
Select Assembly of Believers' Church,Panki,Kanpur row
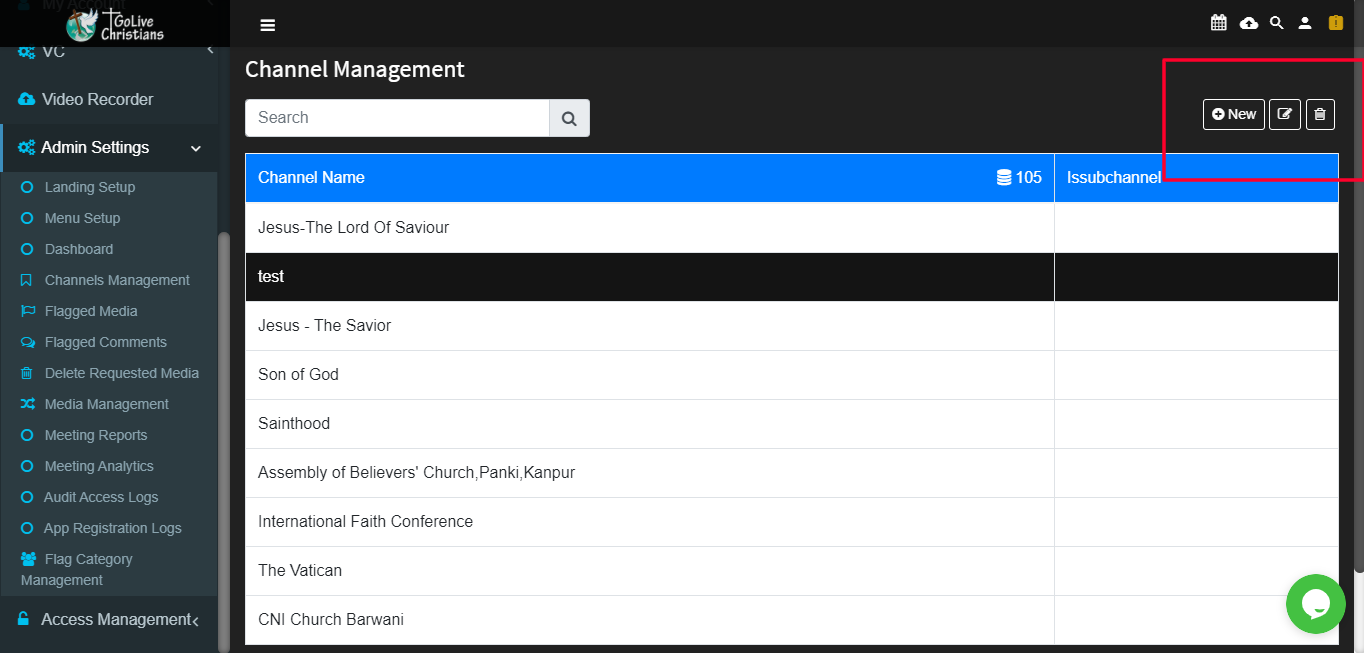point(792,473)
